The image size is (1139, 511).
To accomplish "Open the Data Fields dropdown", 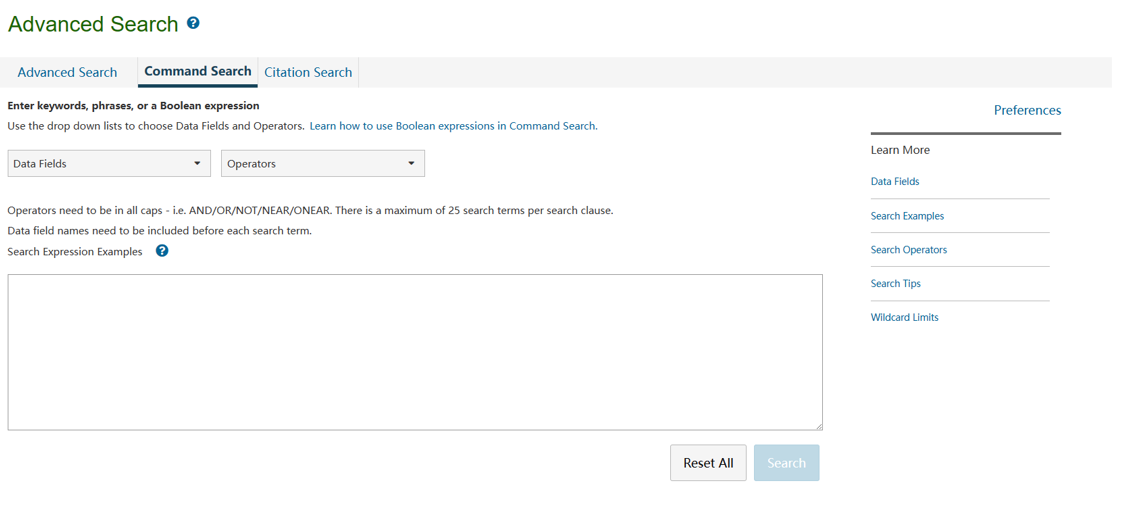I will tap(108, 163).
